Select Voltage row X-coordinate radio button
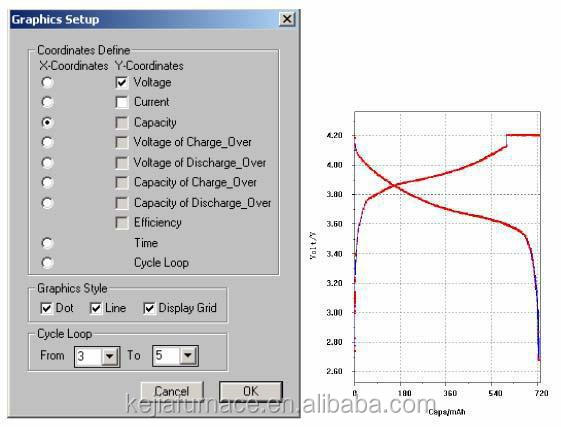 (x=47, y=82)
